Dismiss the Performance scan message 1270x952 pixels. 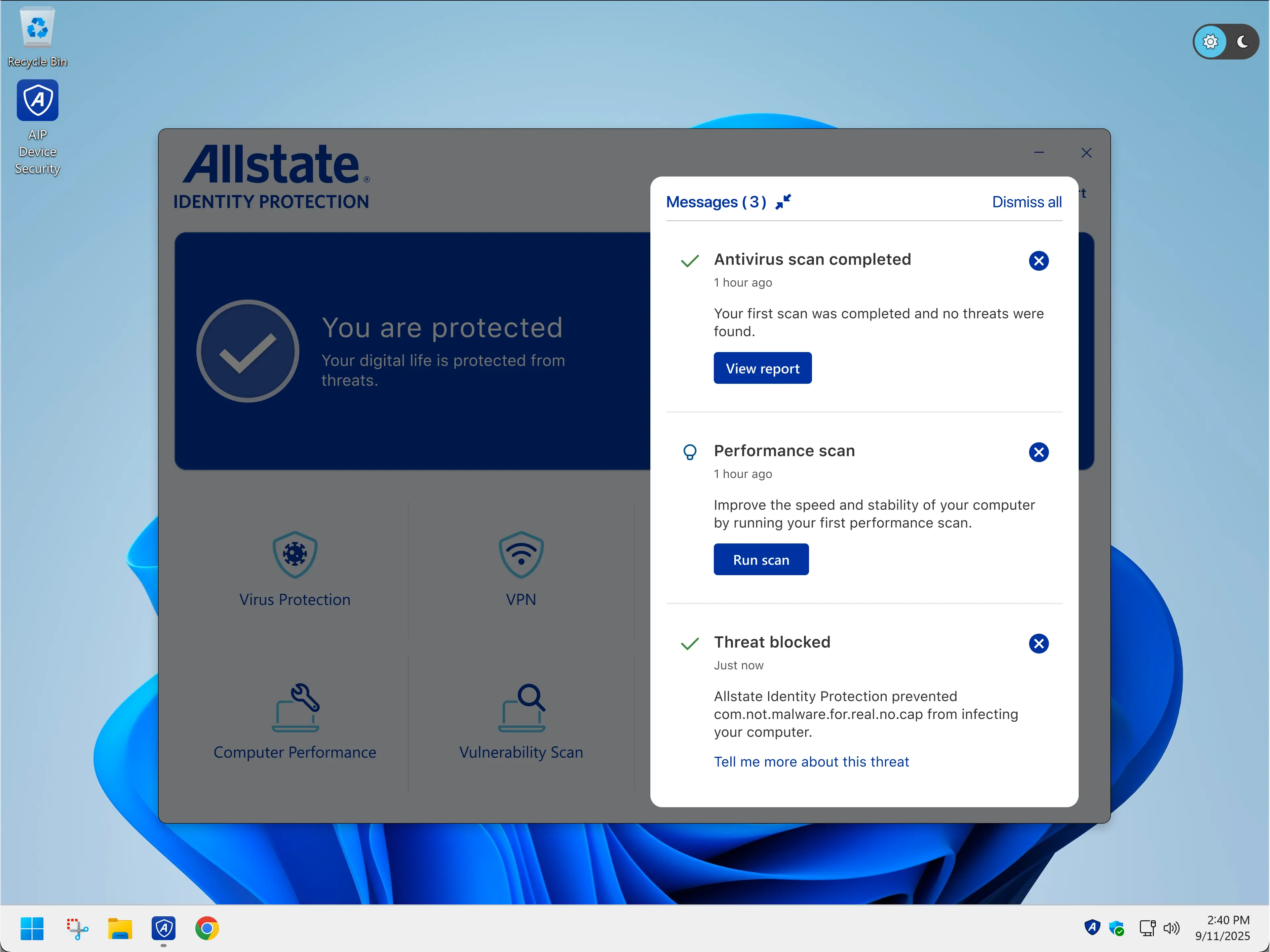coord(1039,452)
